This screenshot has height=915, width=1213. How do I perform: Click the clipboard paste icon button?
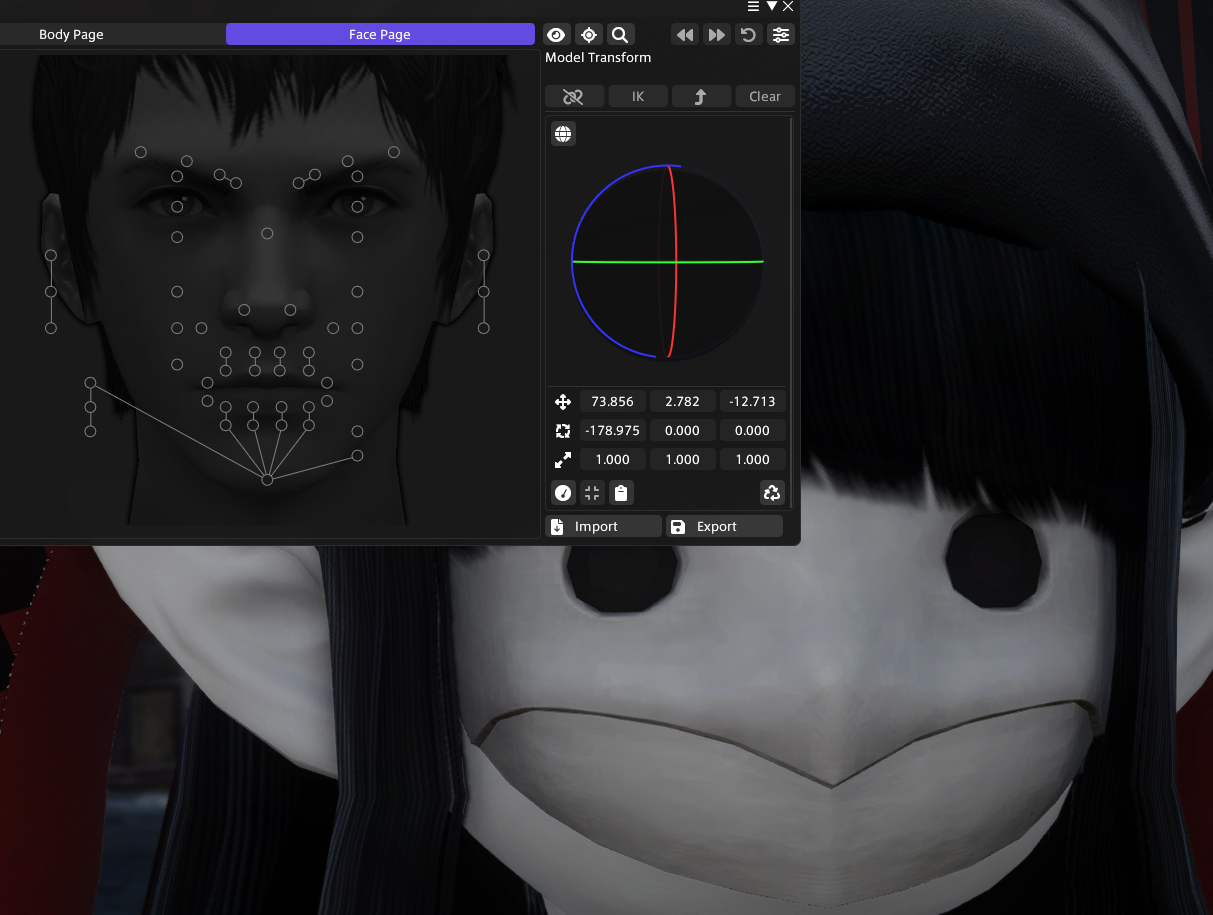(621, 493)
